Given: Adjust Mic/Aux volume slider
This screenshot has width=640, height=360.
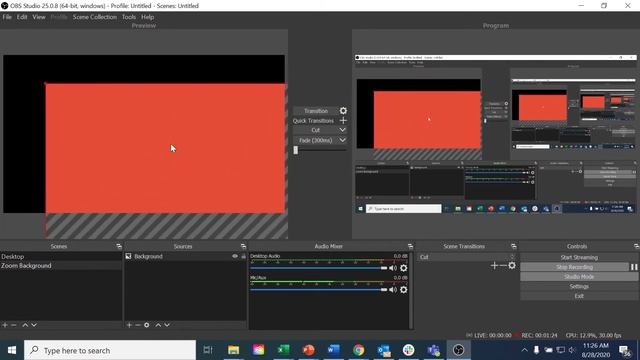Looking at the screenshot, I should [318, 290].
